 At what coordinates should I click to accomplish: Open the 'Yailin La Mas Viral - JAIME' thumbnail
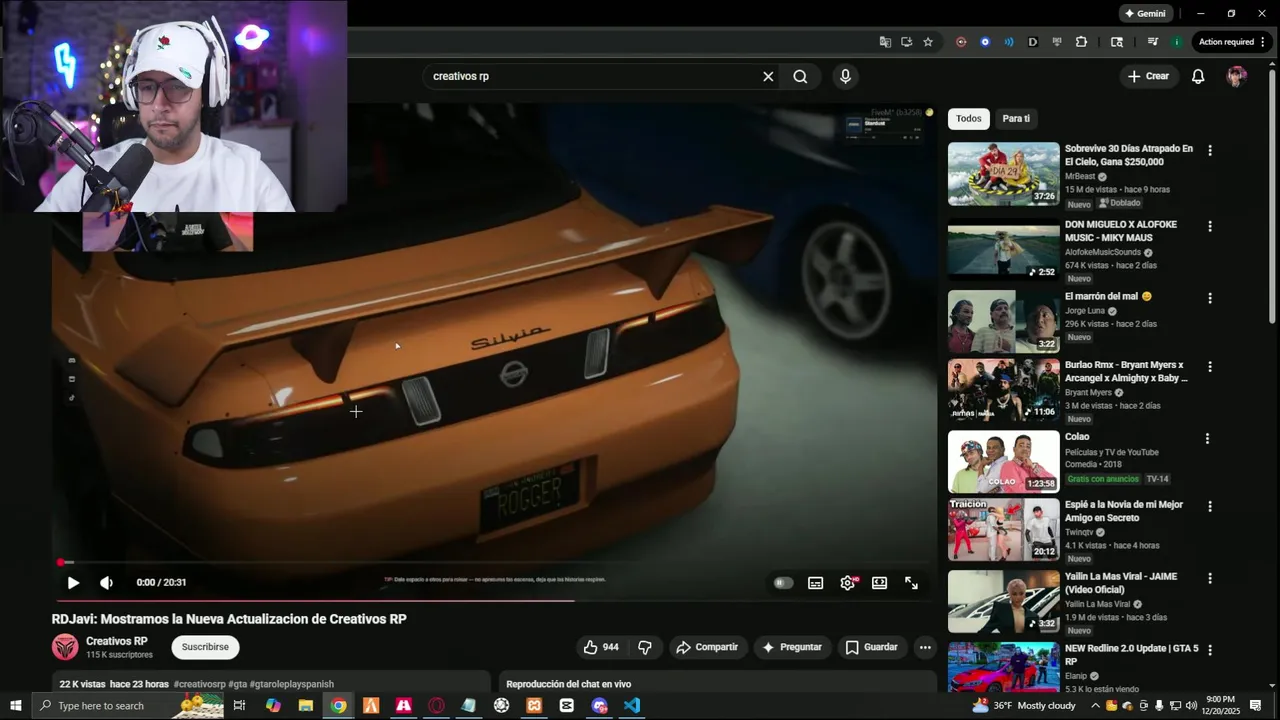point(1003,601)
